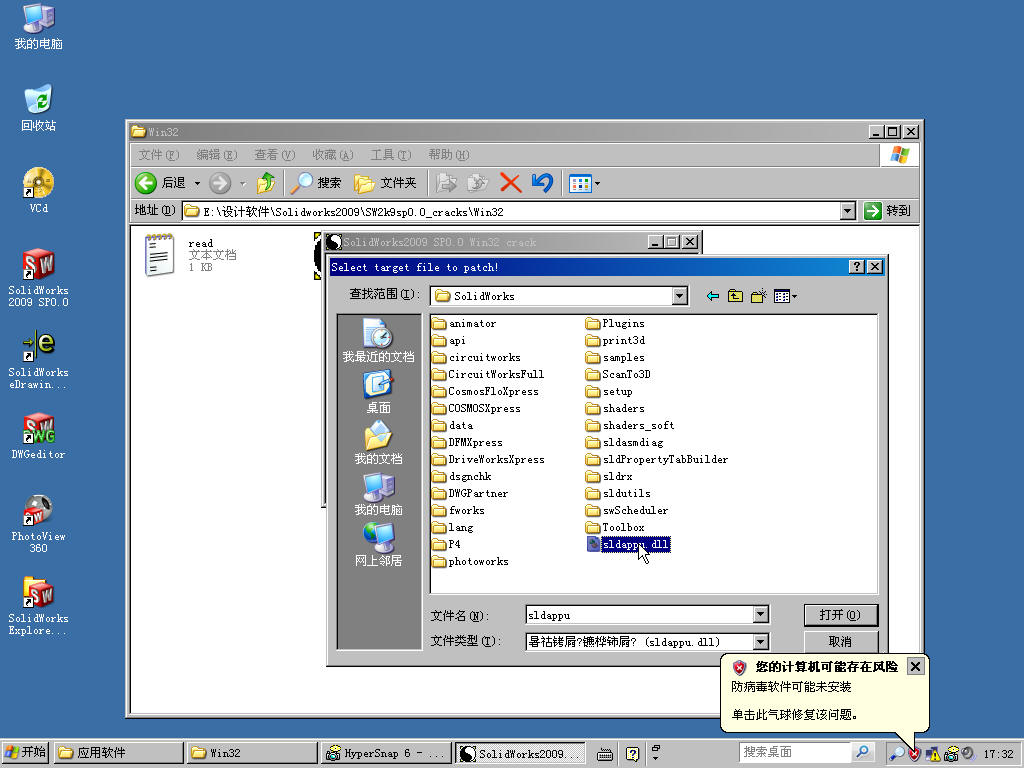This screenshot has width=1024, height=768.
Task: Click the file name input field
Action: [639, 615]
